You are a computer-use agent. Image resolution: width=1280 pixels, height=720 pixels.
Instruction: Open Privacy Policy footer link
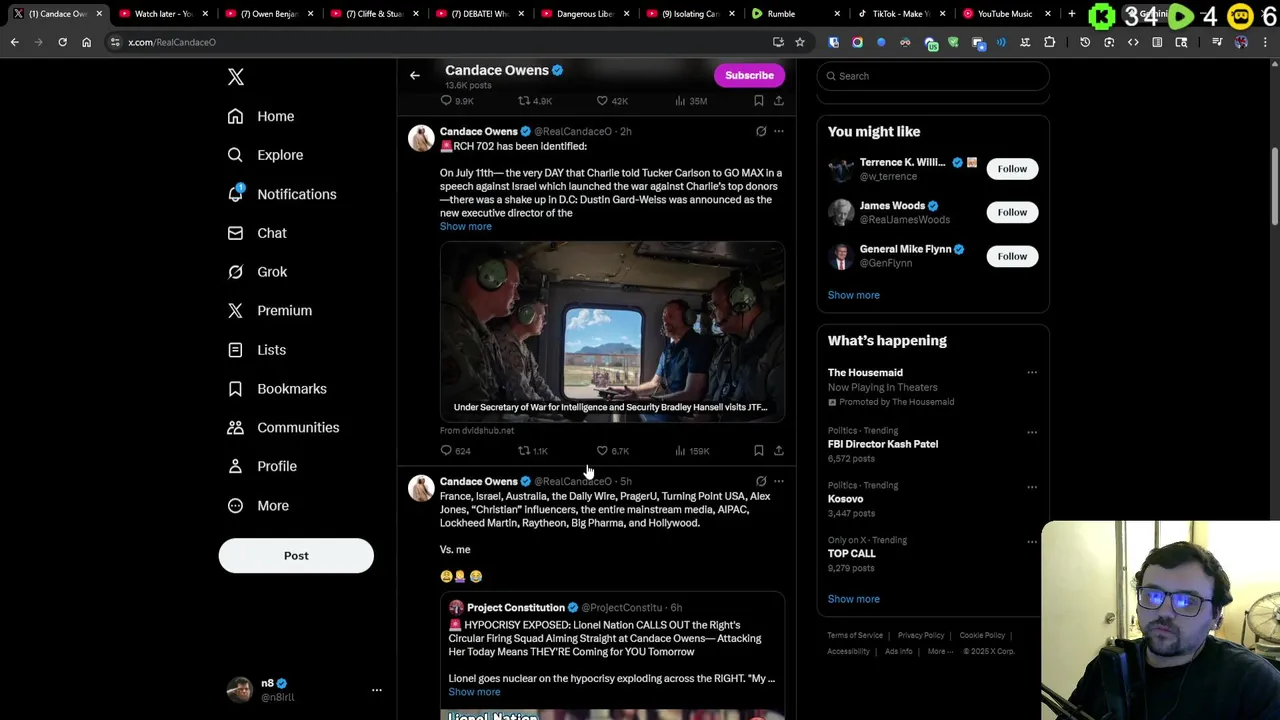[x=921, y=636]
